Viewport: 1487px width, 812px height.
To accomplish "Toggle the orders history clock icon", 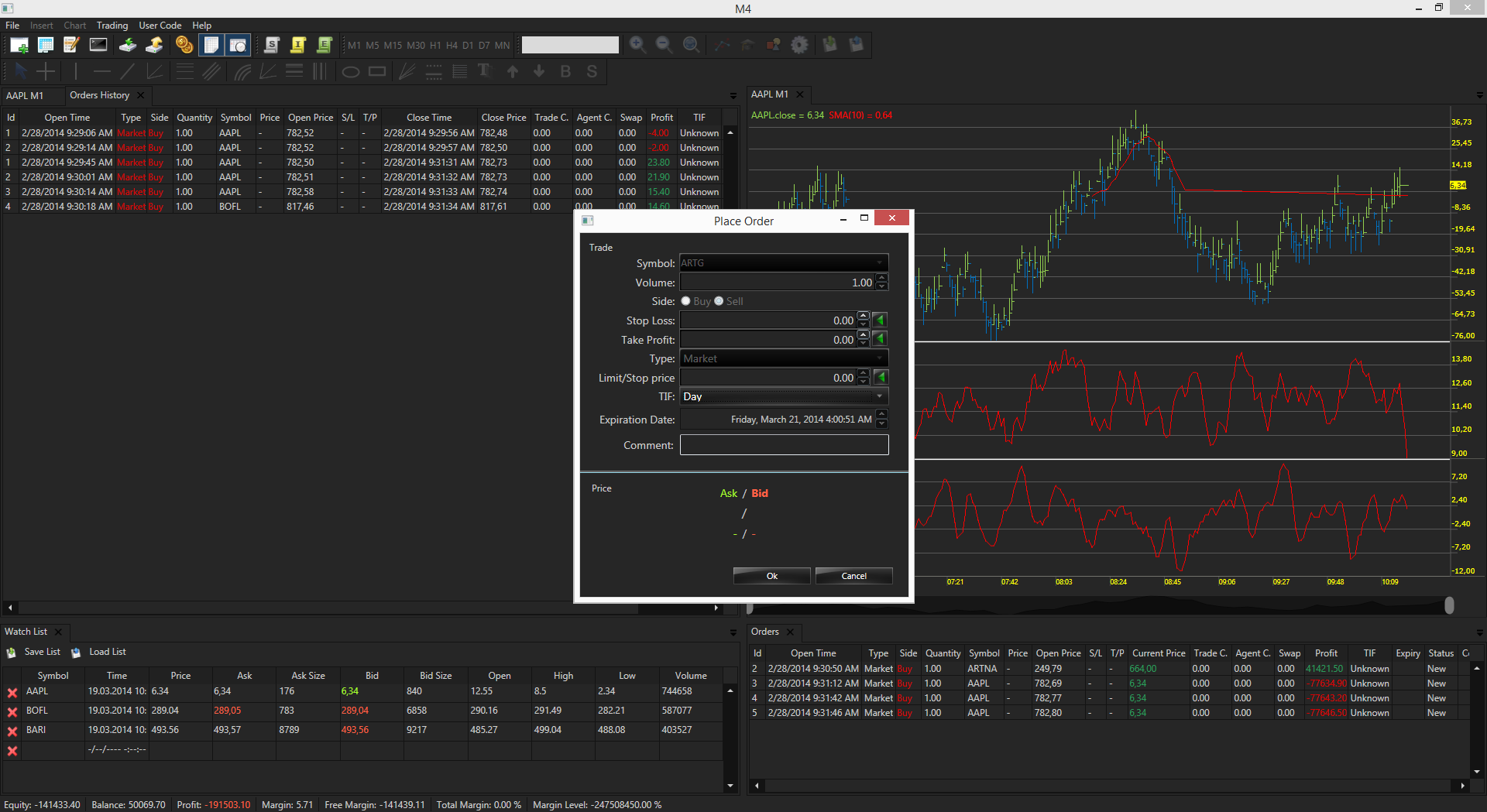I will pos(238,45).
